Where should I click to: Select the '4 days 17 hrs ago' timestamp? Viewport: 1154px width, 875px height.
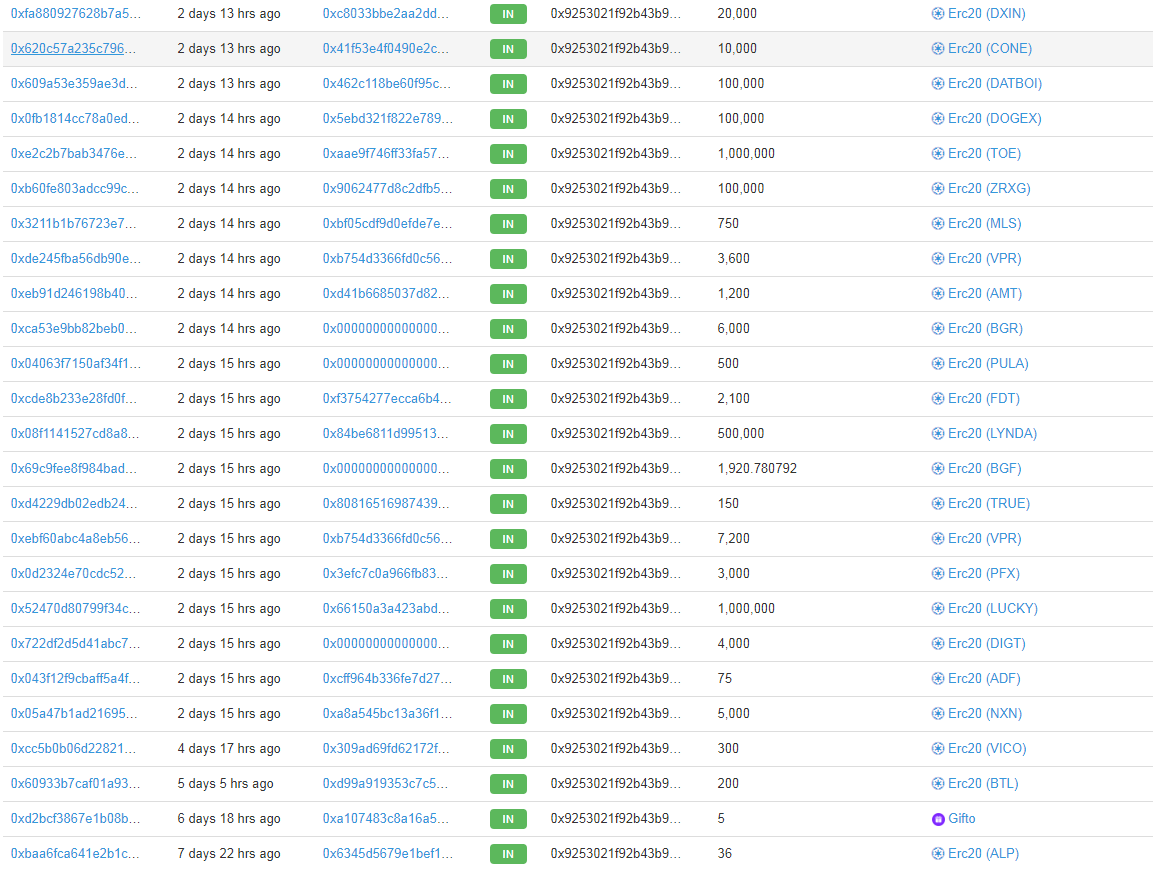tap(229, 748)
